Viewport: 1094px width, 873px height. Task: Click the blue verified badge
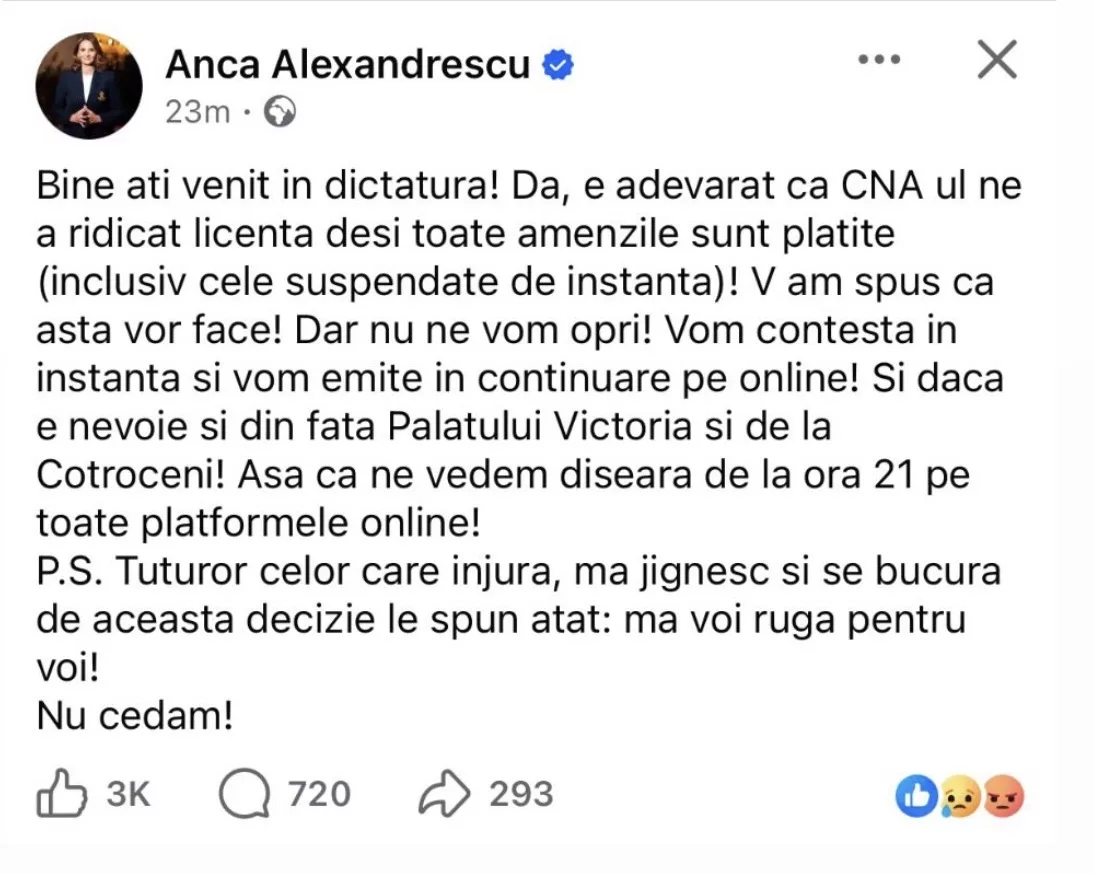[557, 65]
